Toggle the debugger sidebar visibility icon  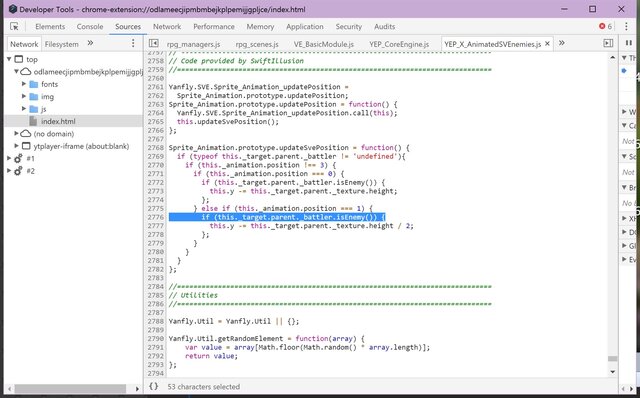pyautogui.click(x=608, y=43)
